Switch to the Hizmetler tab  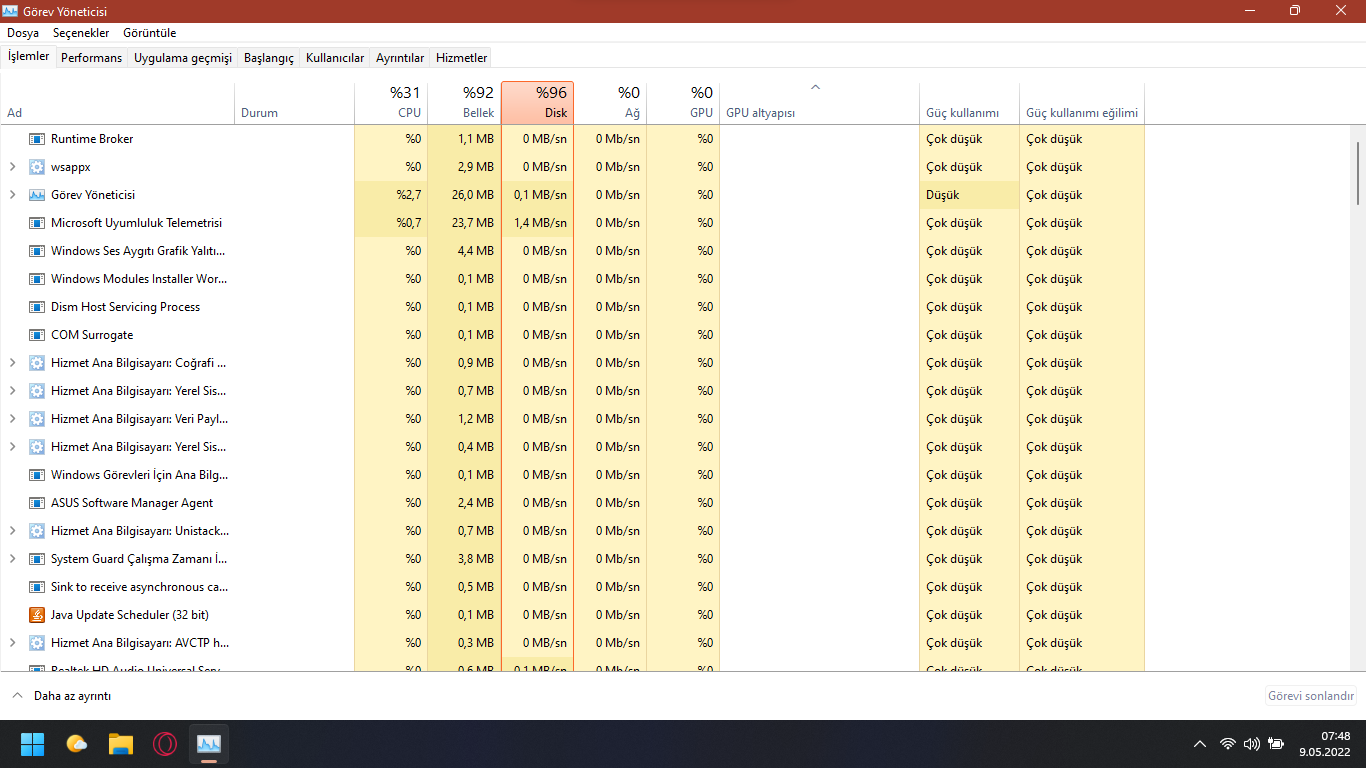[462, 58]
